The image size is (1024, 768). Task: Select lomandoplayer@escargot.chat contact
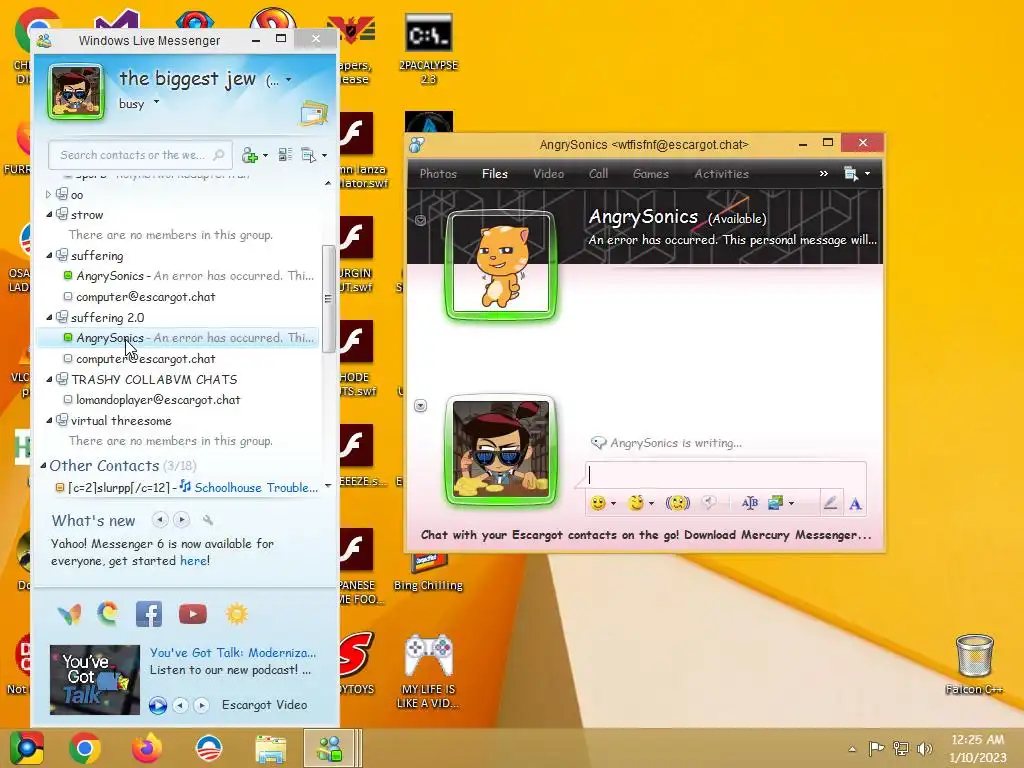click(x=158, y=400)
